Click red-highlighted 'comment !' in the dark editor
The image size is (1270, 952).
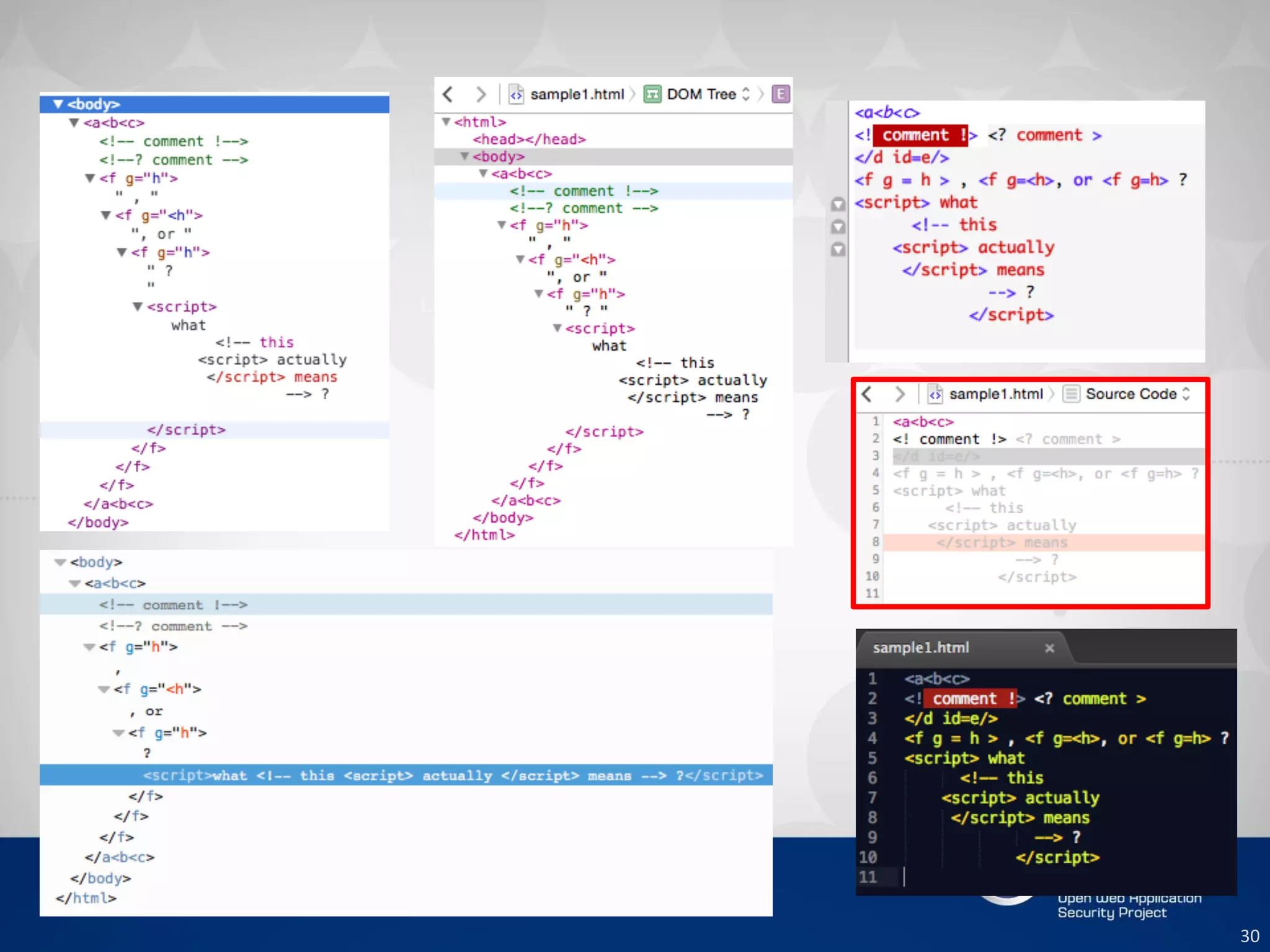pos(970,699)
